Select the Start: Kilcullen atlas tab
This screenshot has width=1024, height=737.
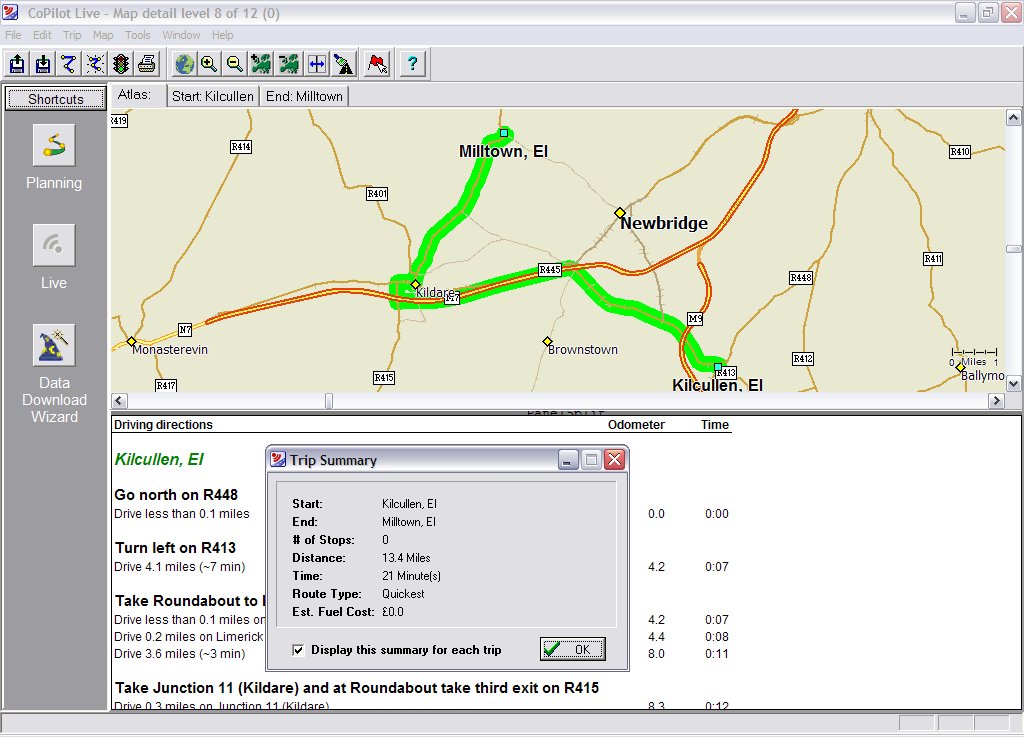(x=213, y=97)
